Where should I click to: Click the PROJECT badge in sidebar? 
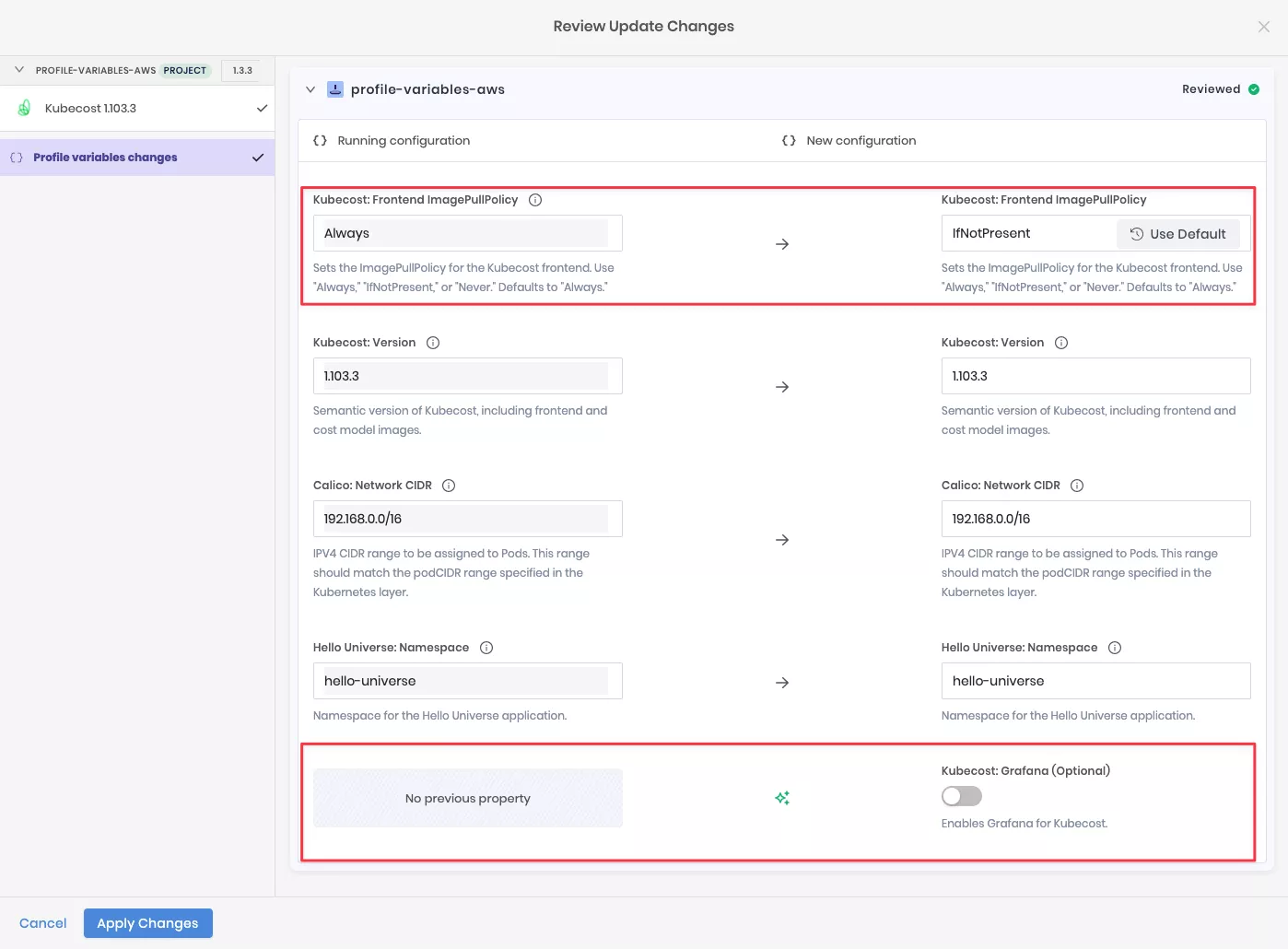click(x=185, y=70)
